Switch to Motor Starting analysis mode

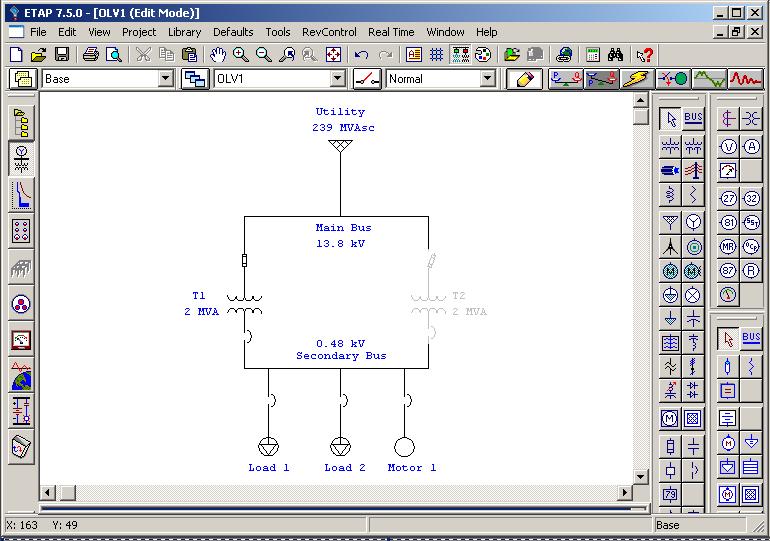point(673,79)
